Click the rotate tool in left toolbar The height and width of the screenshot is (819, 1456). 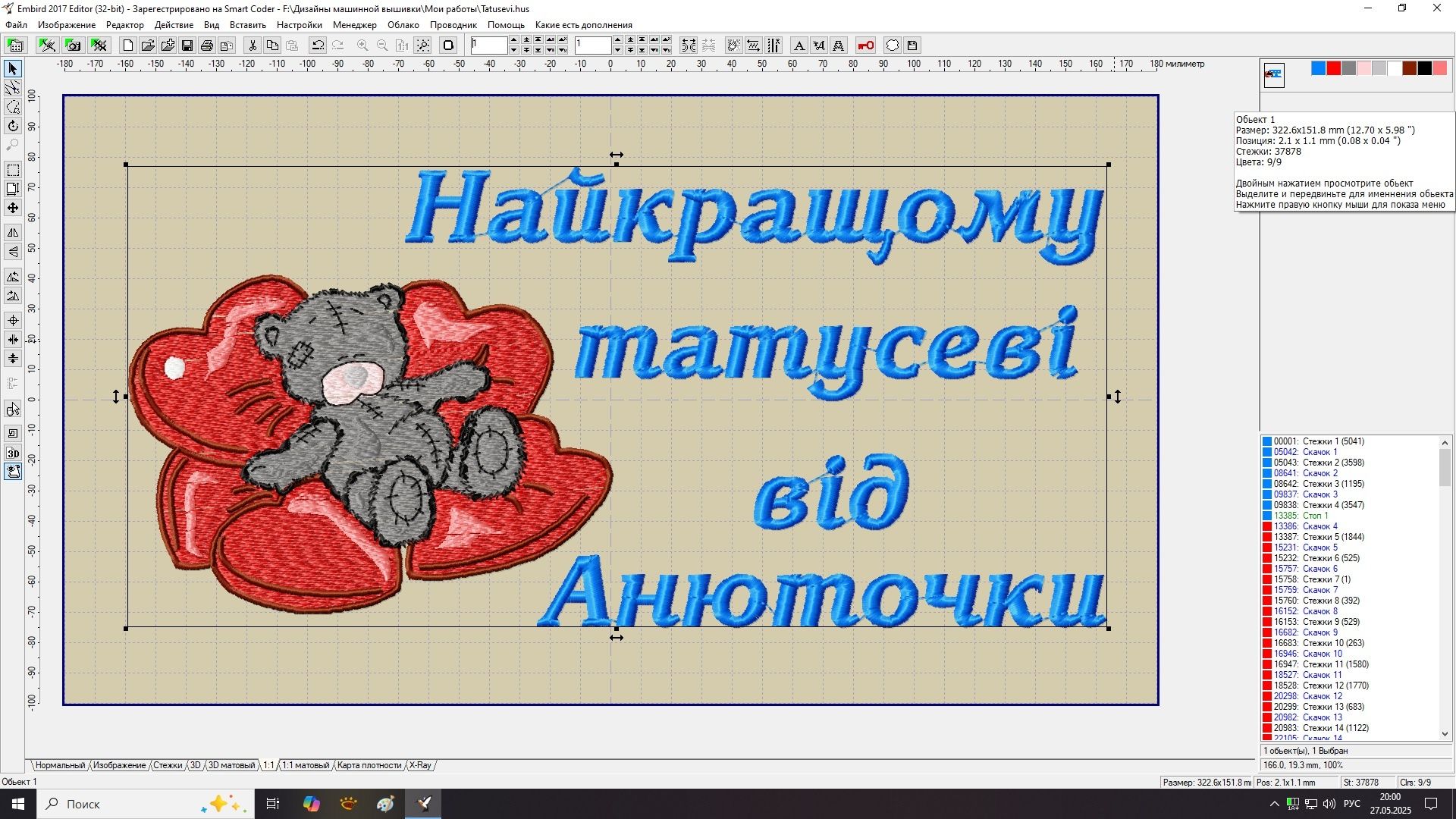pos(13,126)
